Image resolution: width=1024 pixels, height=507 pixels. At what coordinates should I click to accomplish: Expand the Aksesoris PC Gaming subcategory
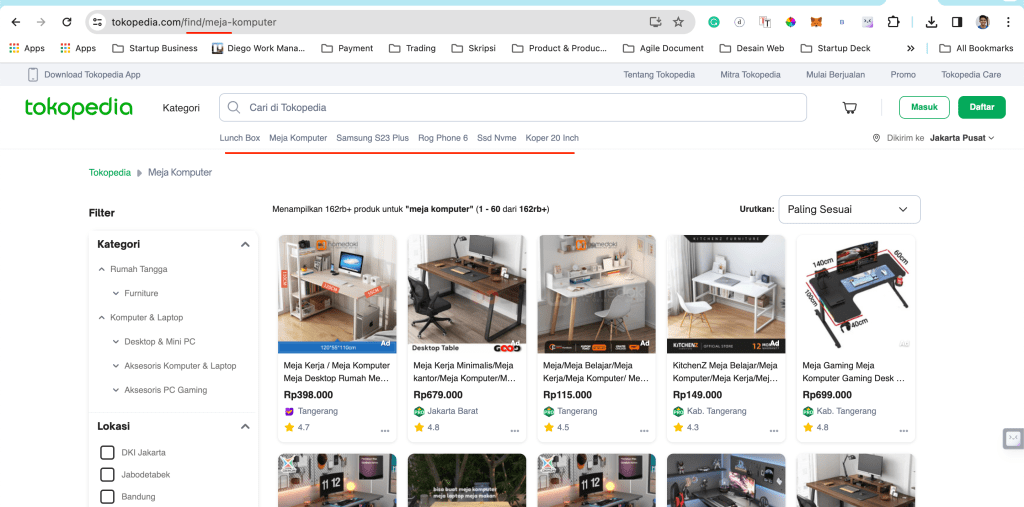[x=116, y=390]
